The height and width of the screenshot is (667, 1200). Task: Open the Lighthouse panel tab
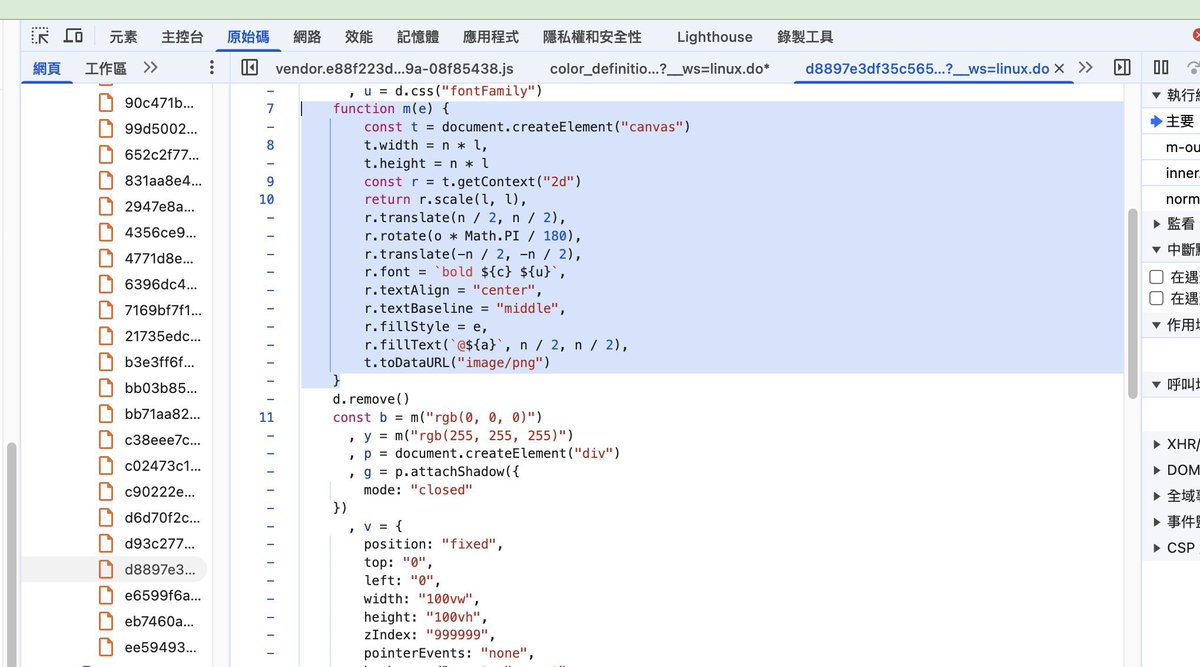pyautogui.click(x=714, y=37)
